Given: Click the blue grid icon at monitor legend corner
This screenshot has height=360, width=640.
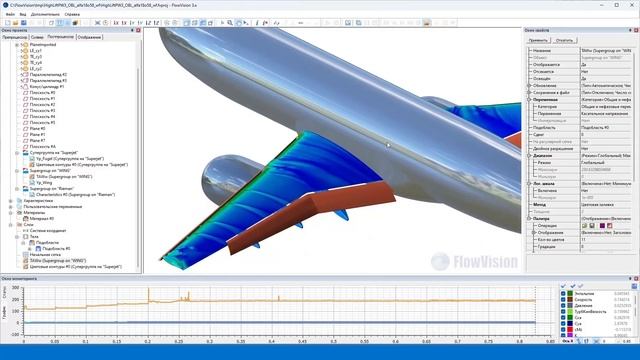Looking at the screenshot, I should tap(634, 286).
